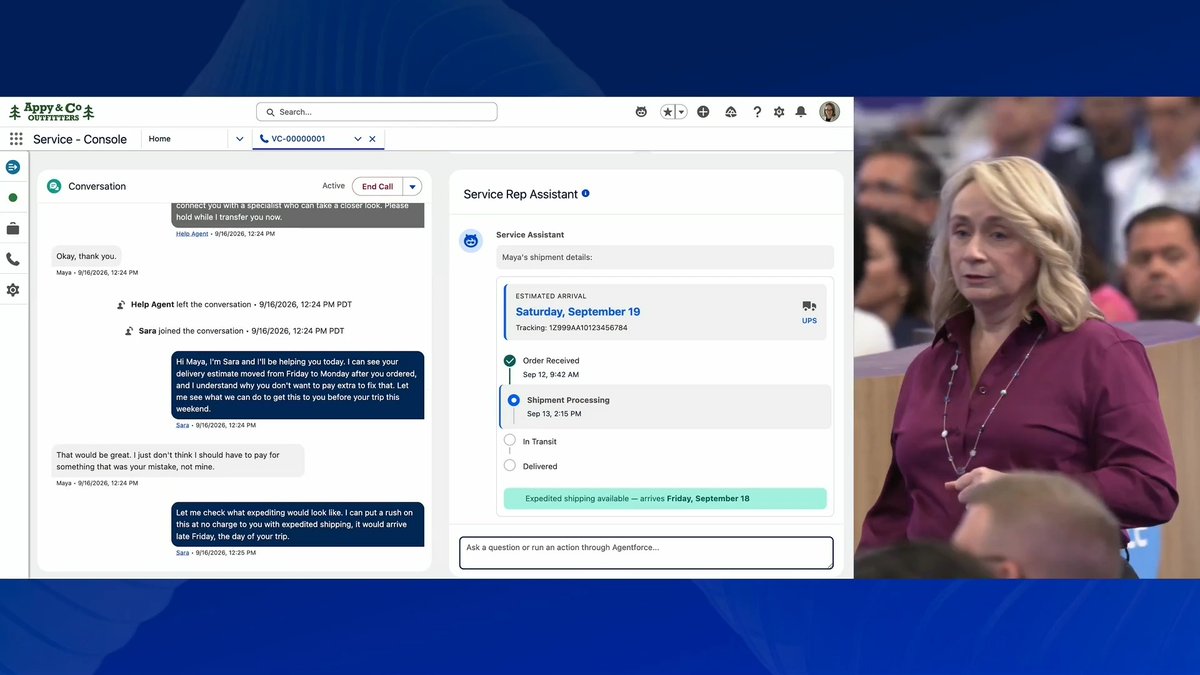Image resolution: width=1200 pixels, height=675 pixels.
Task: Click the Appy & Co Outfitters logo
Action: [x=52, y=112]
